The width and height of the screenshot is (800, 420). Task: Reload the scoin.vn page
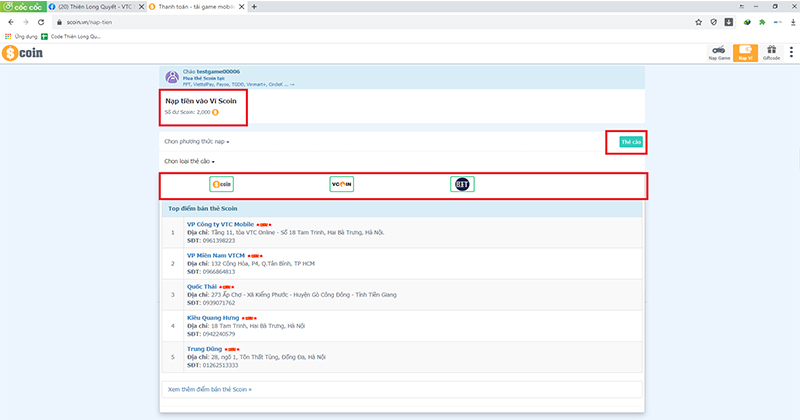[41, 22]
